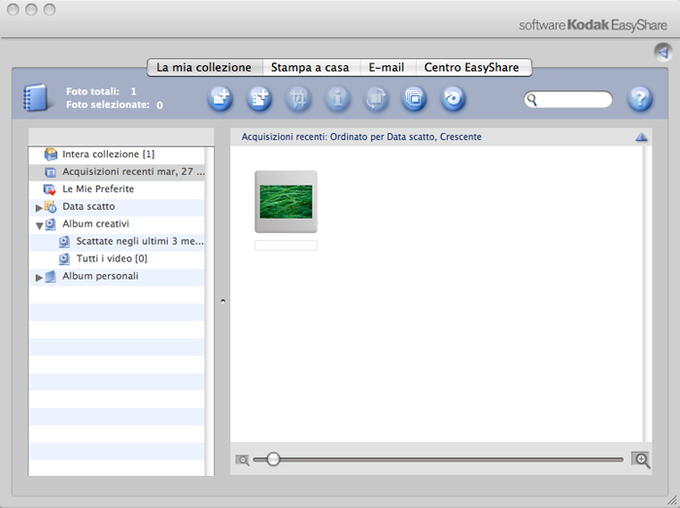
Task: Click the burn disc toolbar icon
Action: click(453, 98)
